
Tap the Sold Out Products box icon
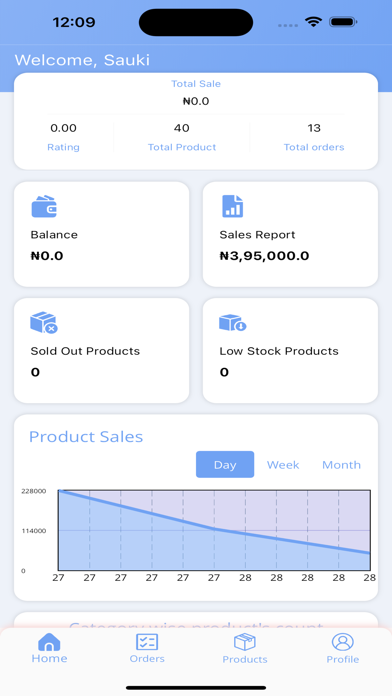pos(44,323)
